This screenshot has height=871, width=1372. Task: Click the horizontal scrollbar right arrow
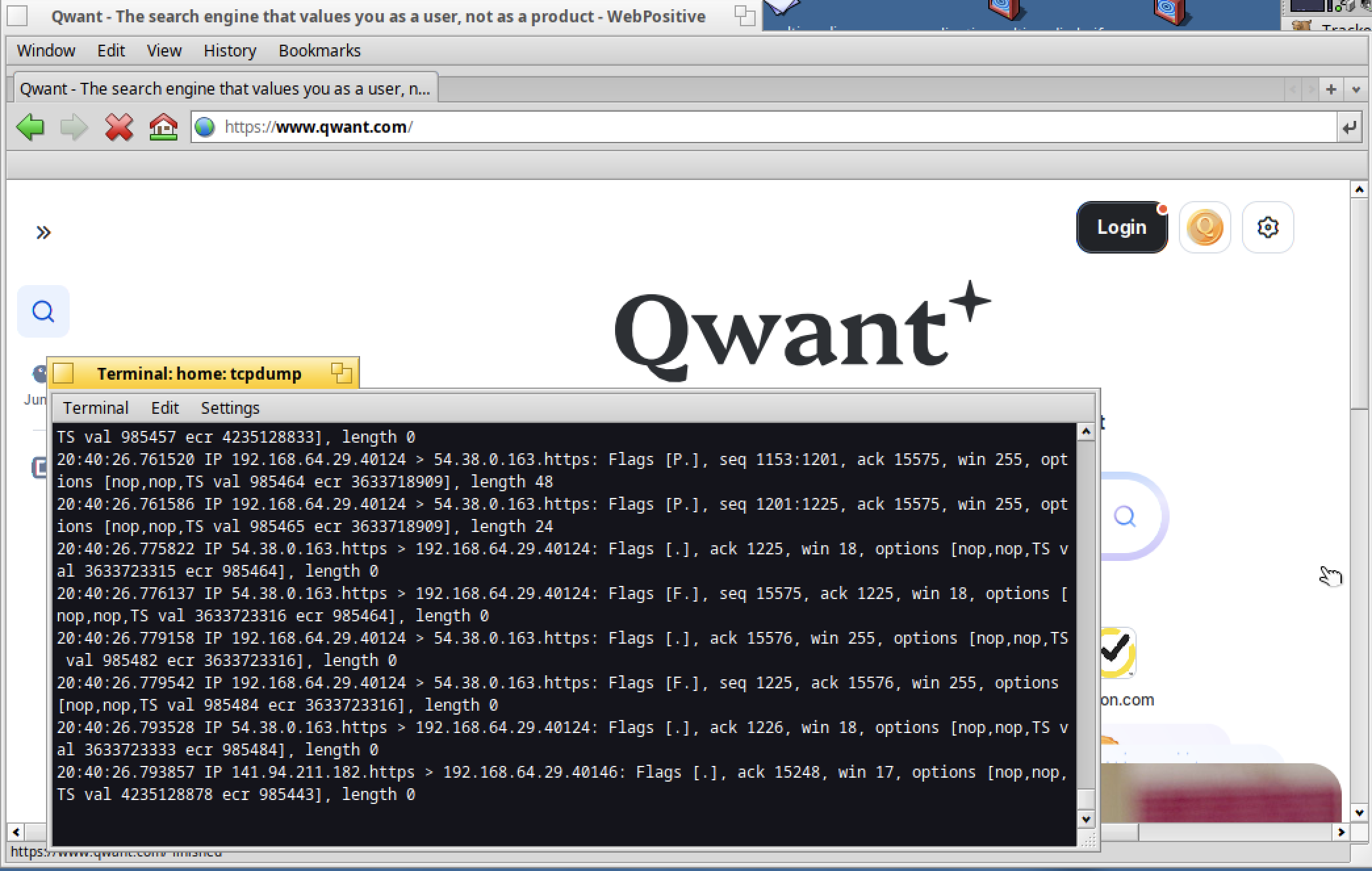click(x=1340, y=832)
